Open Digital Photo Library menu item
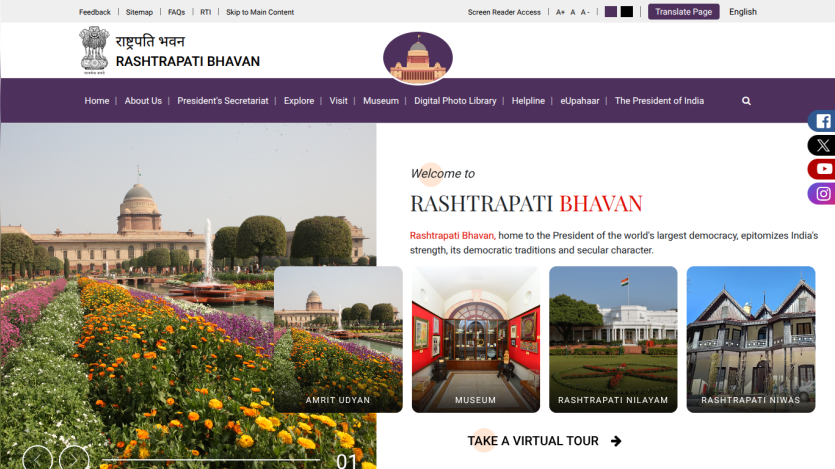This screenshot has height=469, width=835. click(455, 101)
